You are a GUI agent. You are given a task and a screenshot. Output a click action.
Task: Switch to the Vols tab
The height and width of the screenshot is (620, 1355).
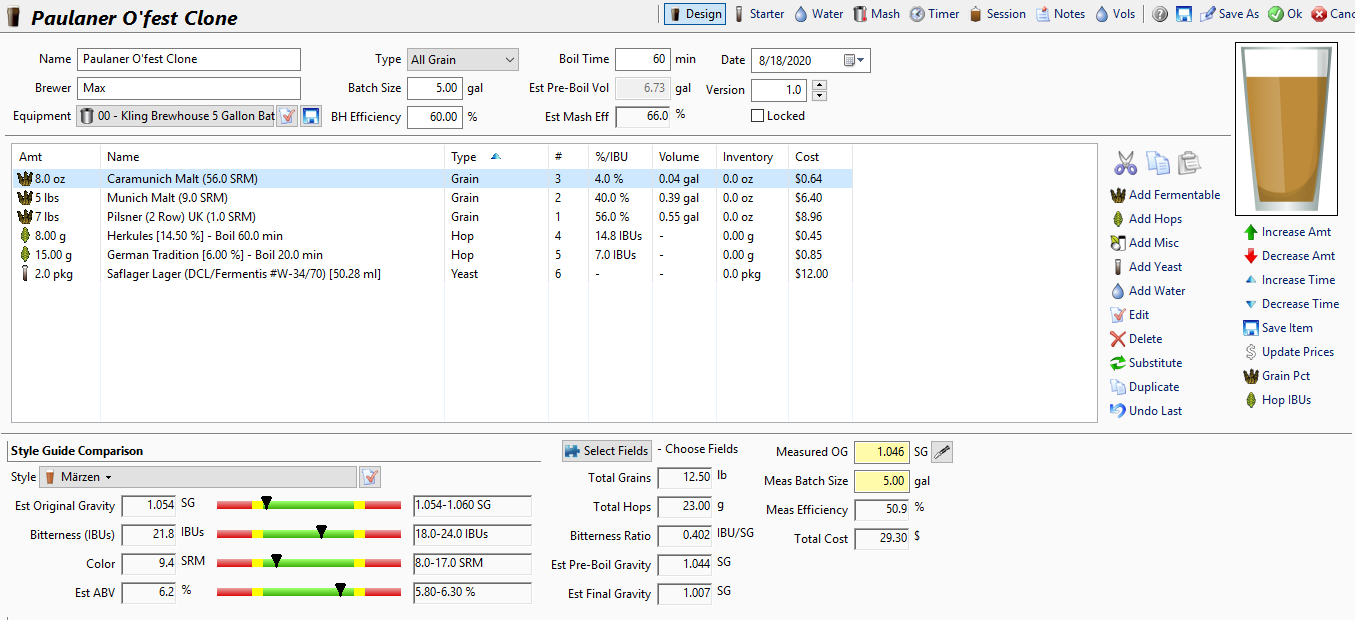[1115, 14]
